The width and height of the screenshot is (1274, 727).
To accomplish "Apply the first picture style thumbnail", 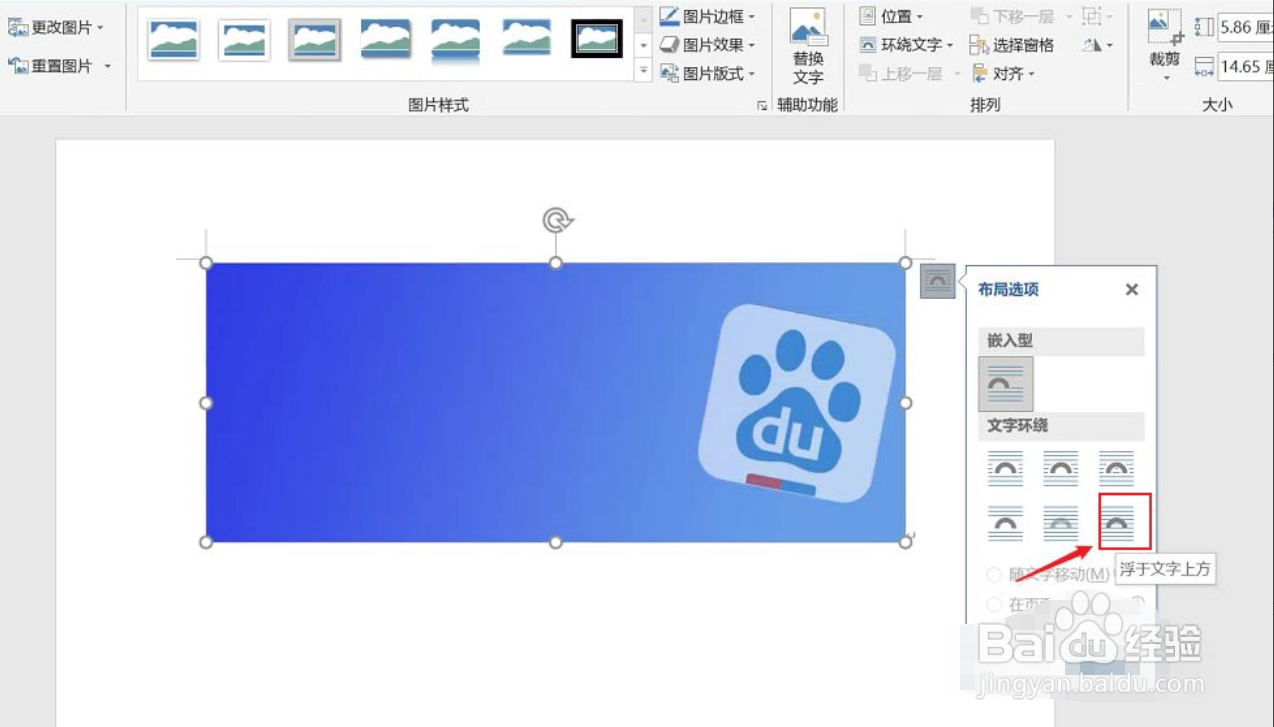I will [x=173, y=40].
